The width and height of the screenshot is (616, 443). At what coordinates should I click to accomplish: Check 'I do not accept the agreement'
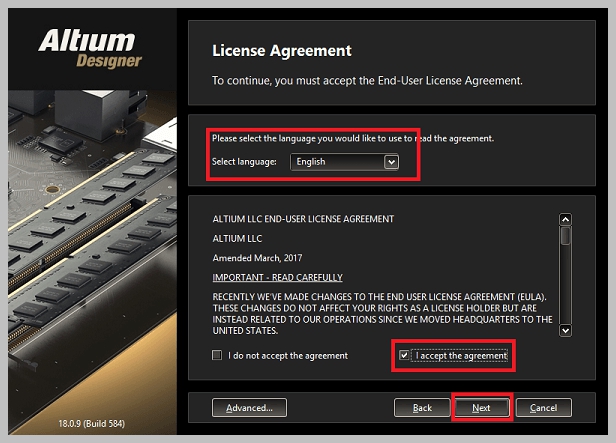coord(217,355)
